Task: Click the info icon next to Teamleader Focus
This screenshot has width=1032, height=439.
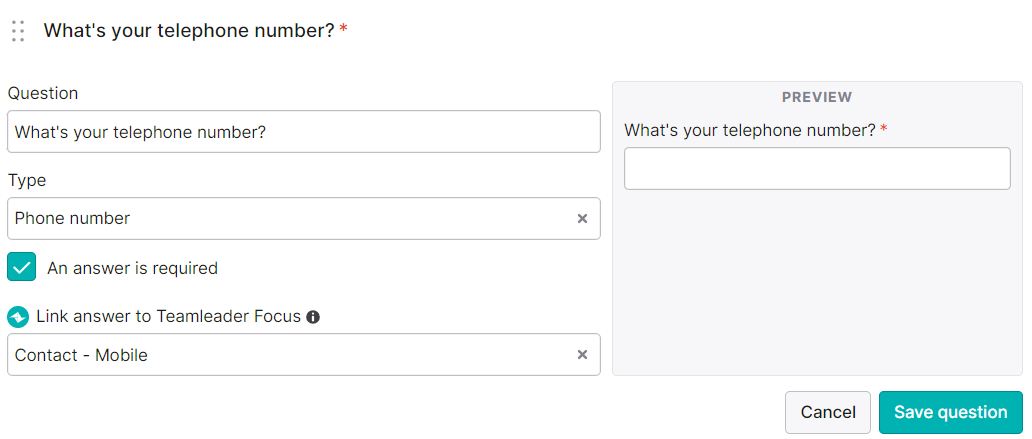Action: tap(313, 317)
